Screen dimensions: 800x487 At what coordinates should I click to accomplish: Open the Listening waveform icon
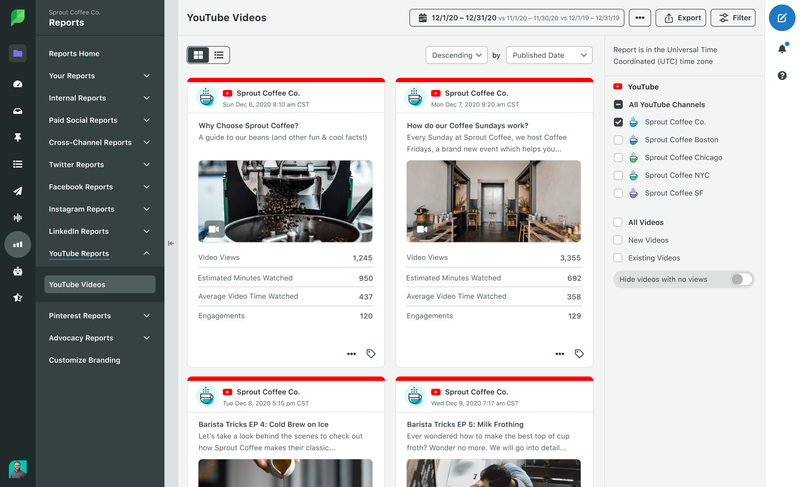point(18,218)
